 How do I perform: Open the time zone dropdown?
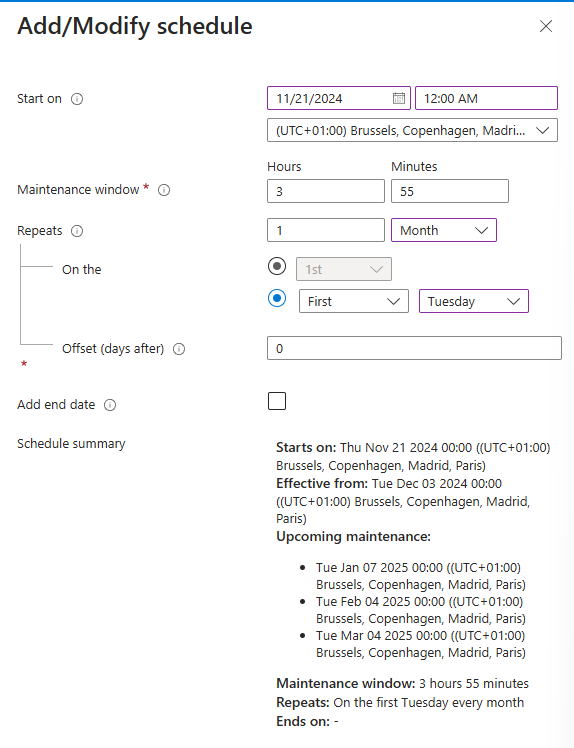pos(412,130)
